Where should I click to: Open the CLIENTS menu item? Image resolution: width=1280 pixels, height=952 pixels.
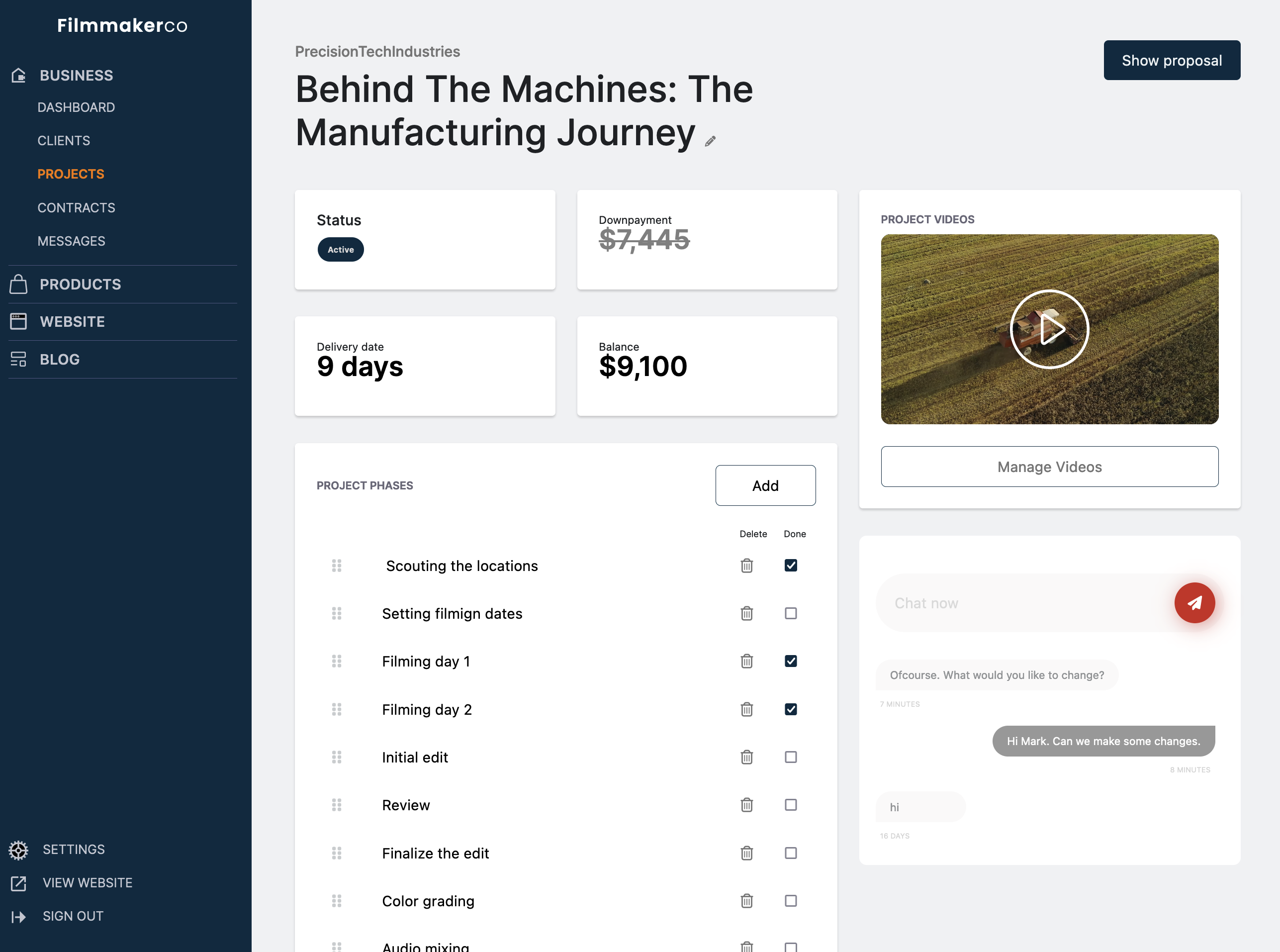pyautogui.click(x=63, y=141)
